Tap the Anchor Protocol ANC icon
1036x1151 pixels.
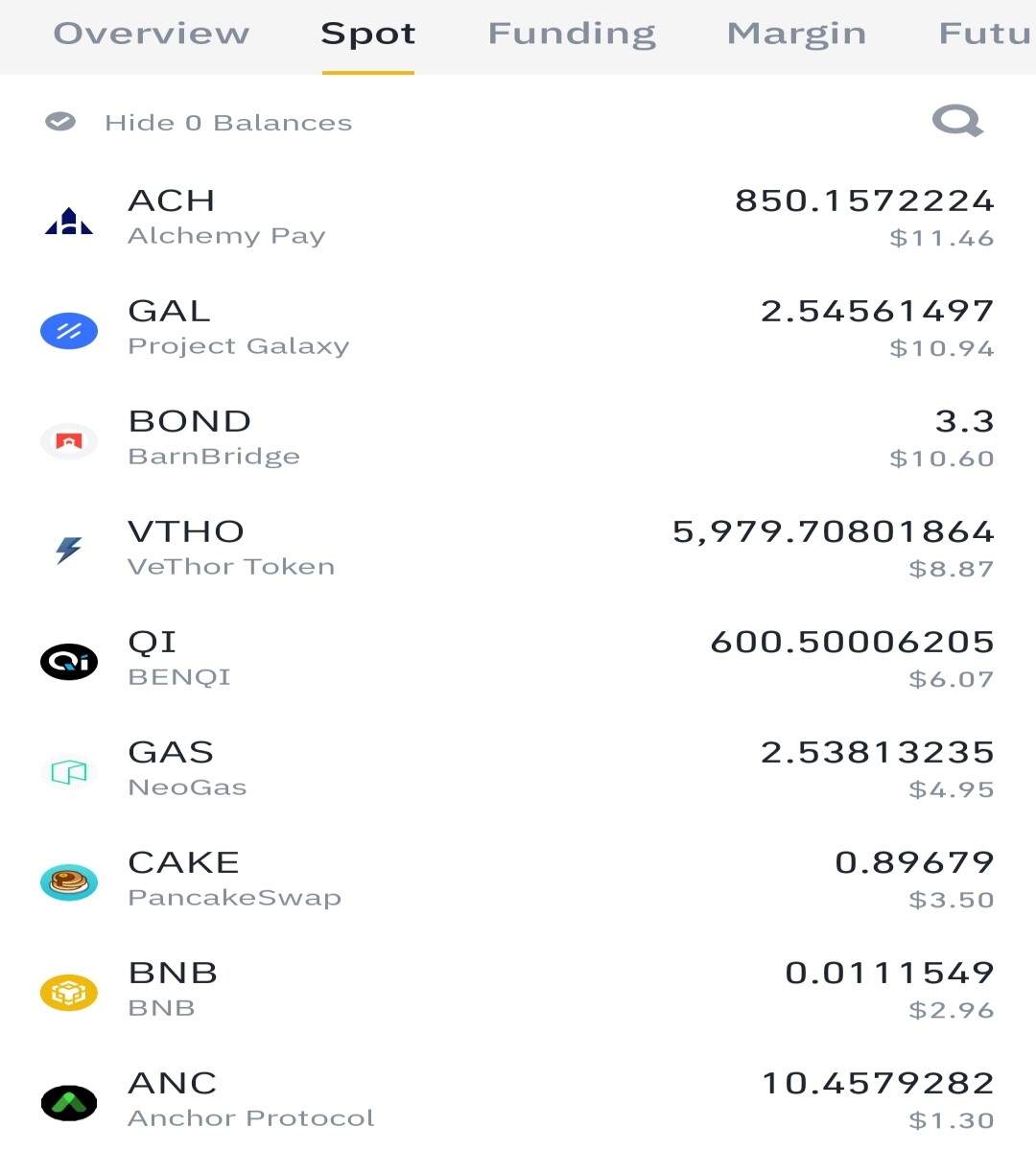click(69, 1103)
